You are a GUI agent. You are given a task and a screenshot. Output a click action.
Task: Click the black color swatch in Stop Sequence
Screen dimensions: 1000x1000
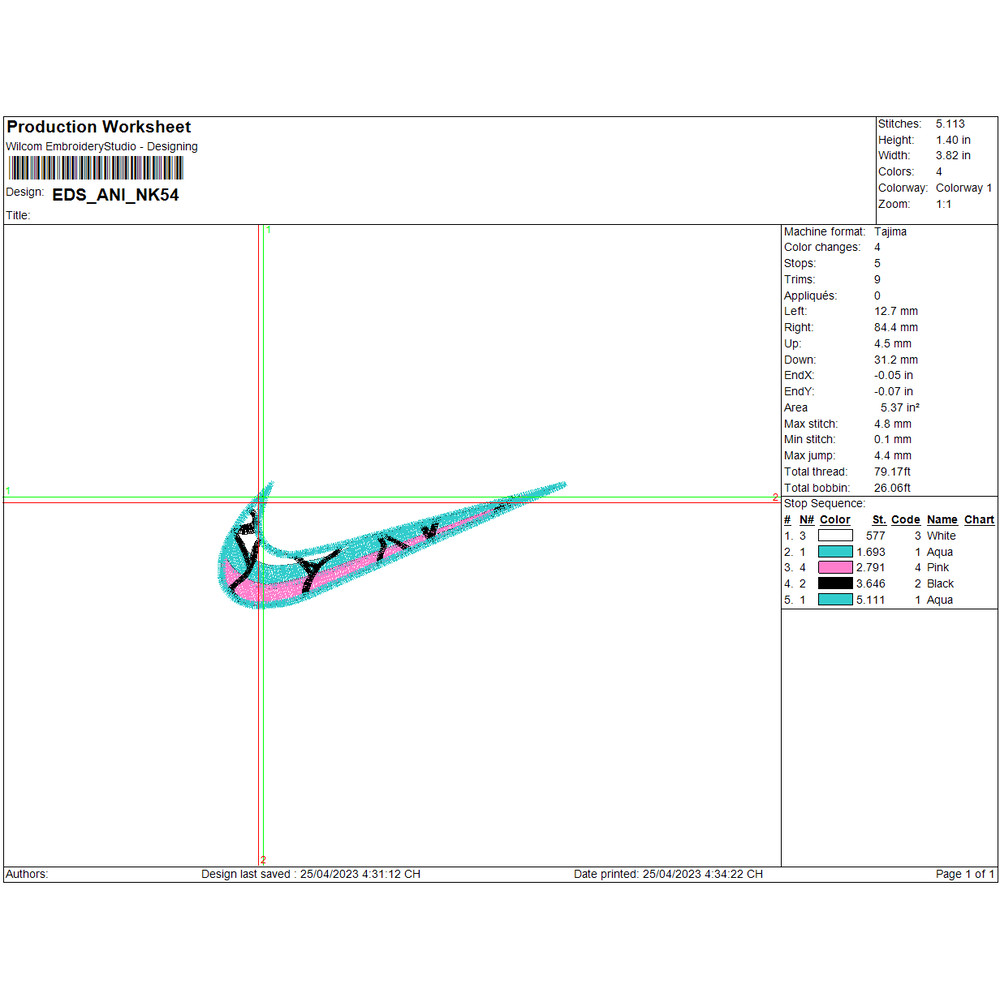[835, 584]
